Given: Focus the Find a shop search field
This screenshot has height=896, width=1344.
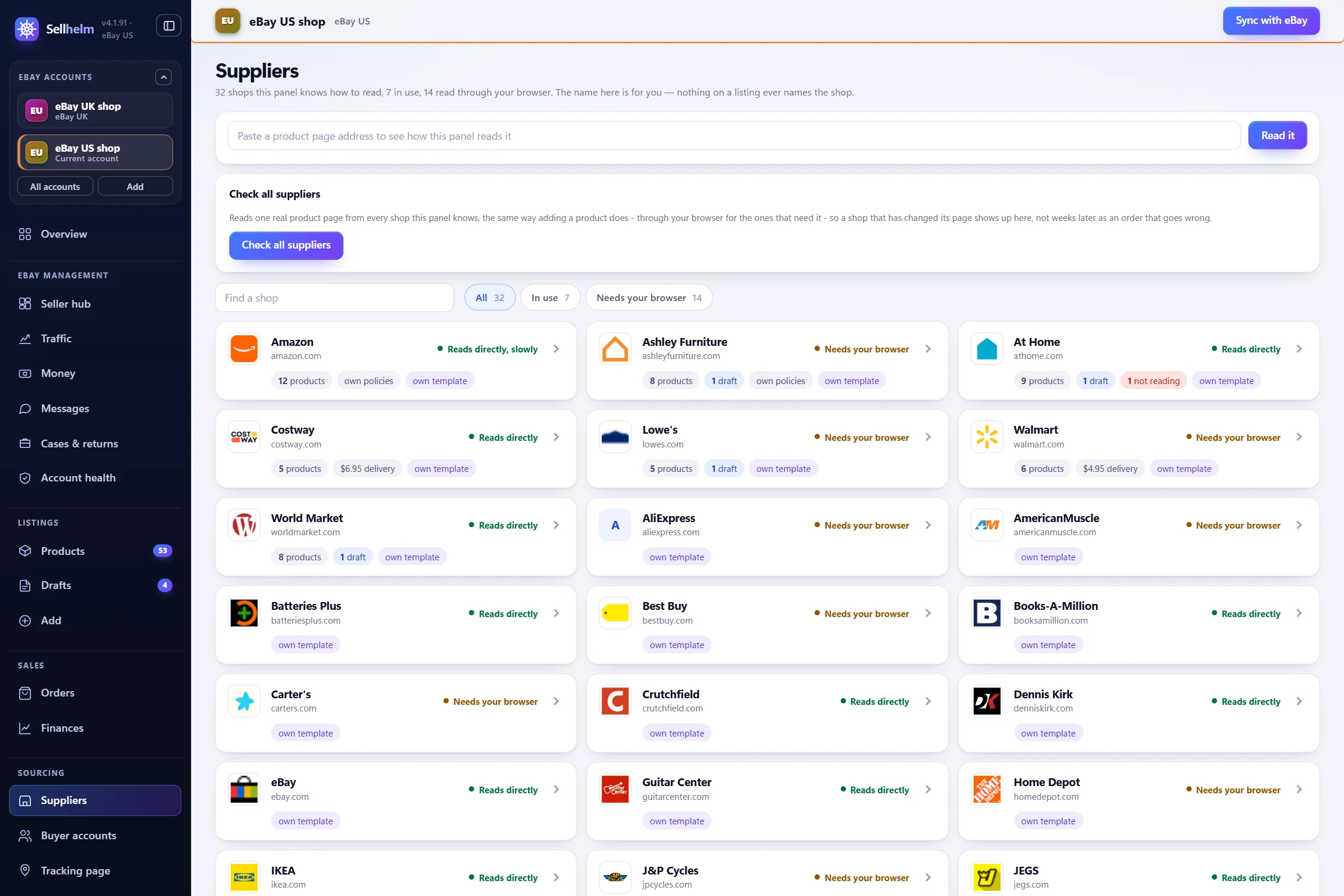Looking at the screenshot, I should 335,297.
